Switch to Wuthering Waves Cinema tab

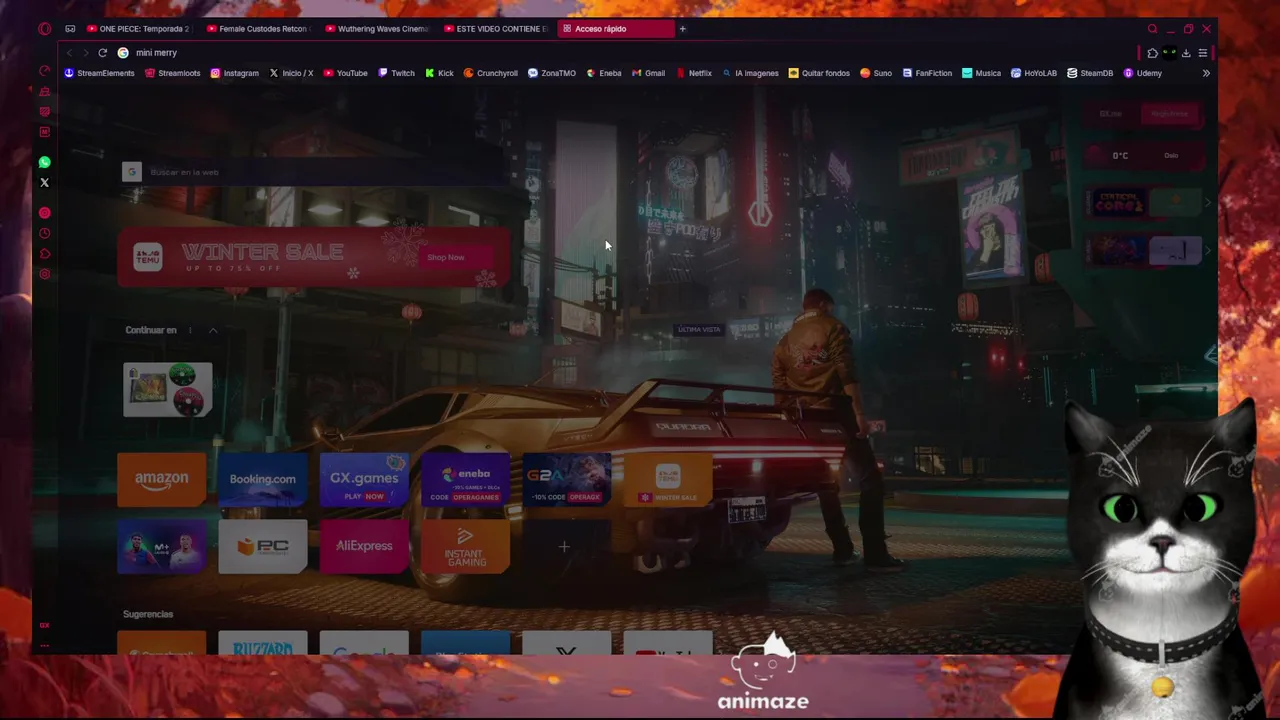pos(377,29)
